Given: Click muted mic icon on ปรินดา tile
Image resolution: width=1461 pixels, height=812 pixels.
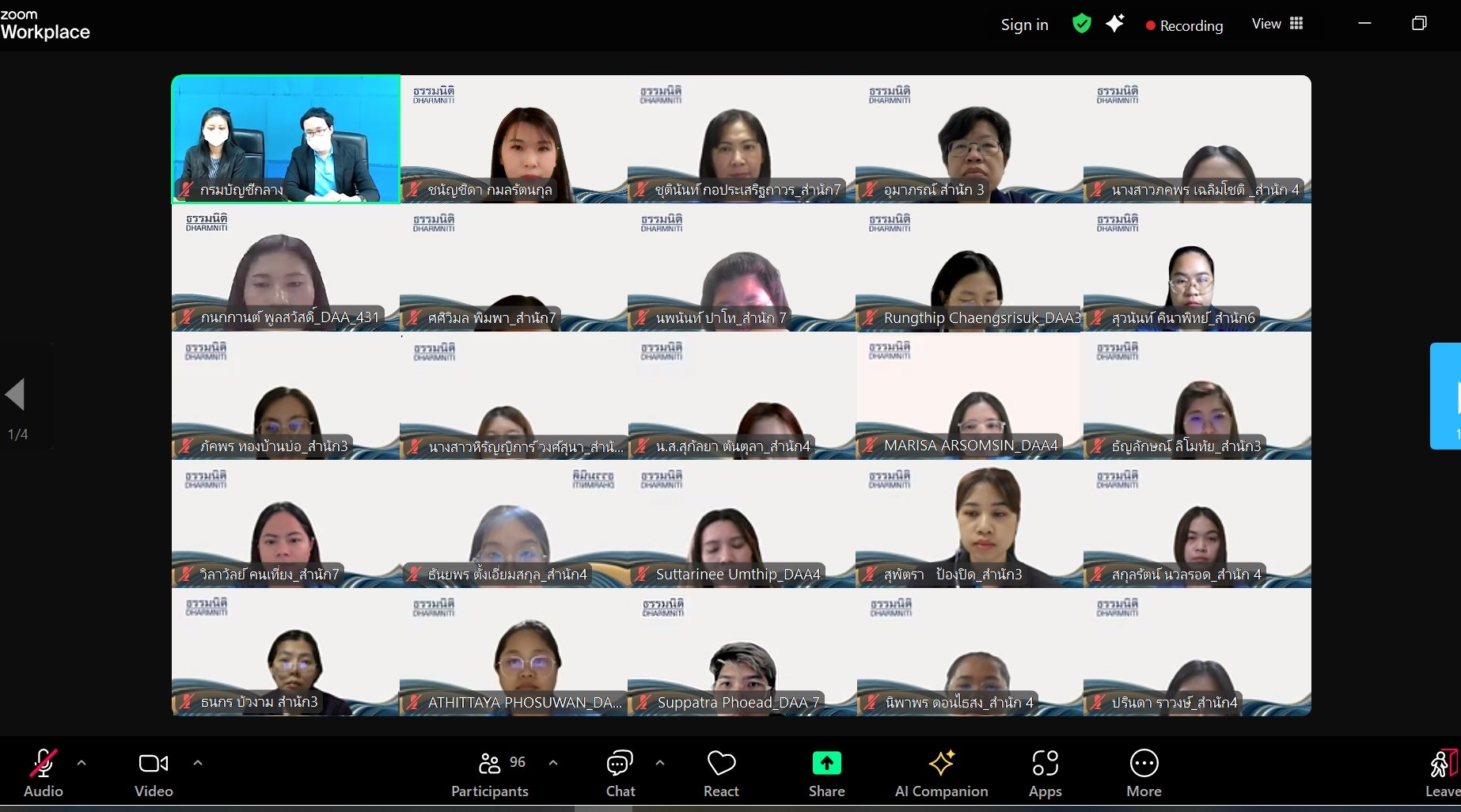Looking at the screenshot, I should pos(1098,702).
